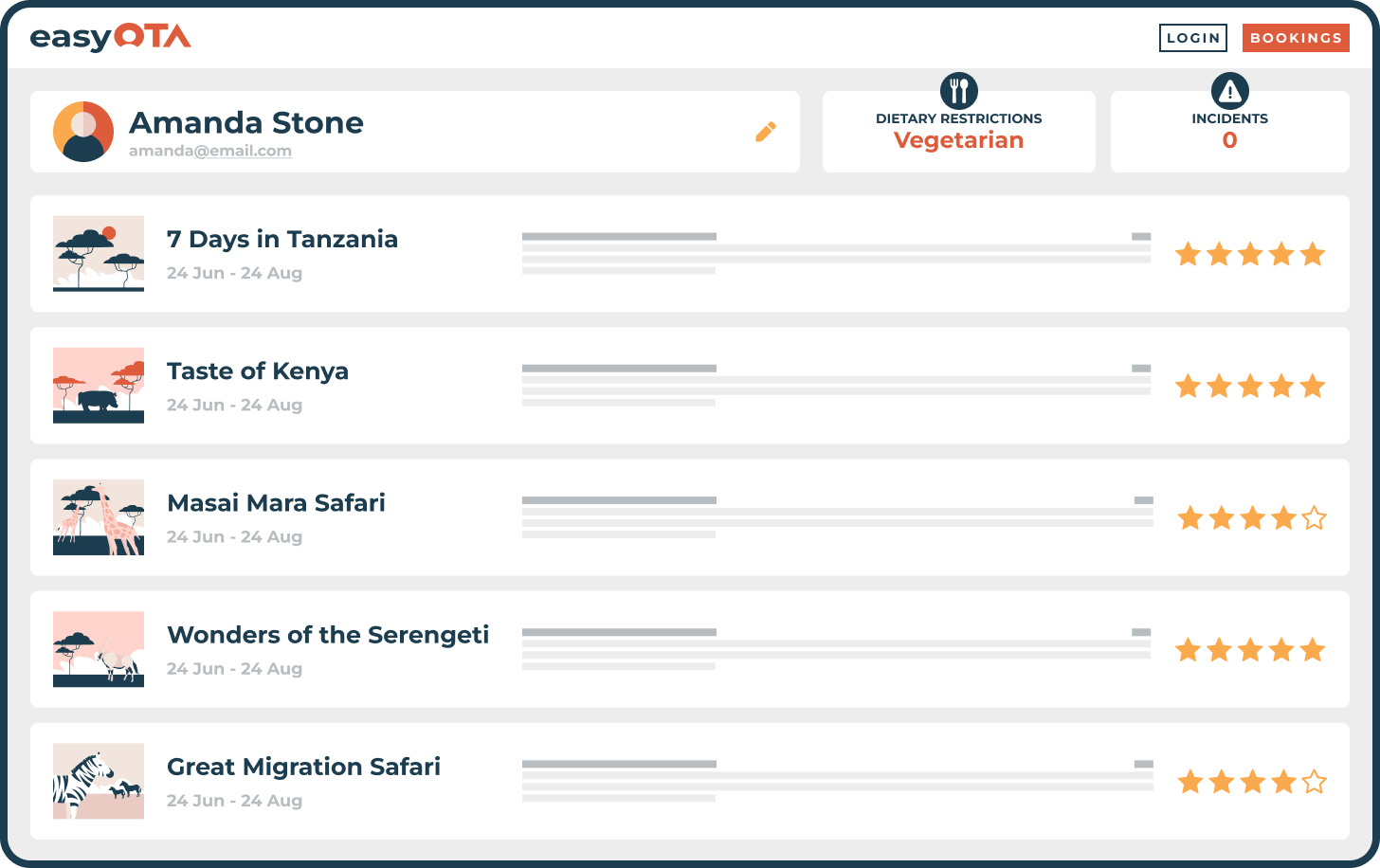Select the empty fifth star for Masai Mara Safari
The height and width of the screenshot is (868, 1380).
click(1314, 518)
